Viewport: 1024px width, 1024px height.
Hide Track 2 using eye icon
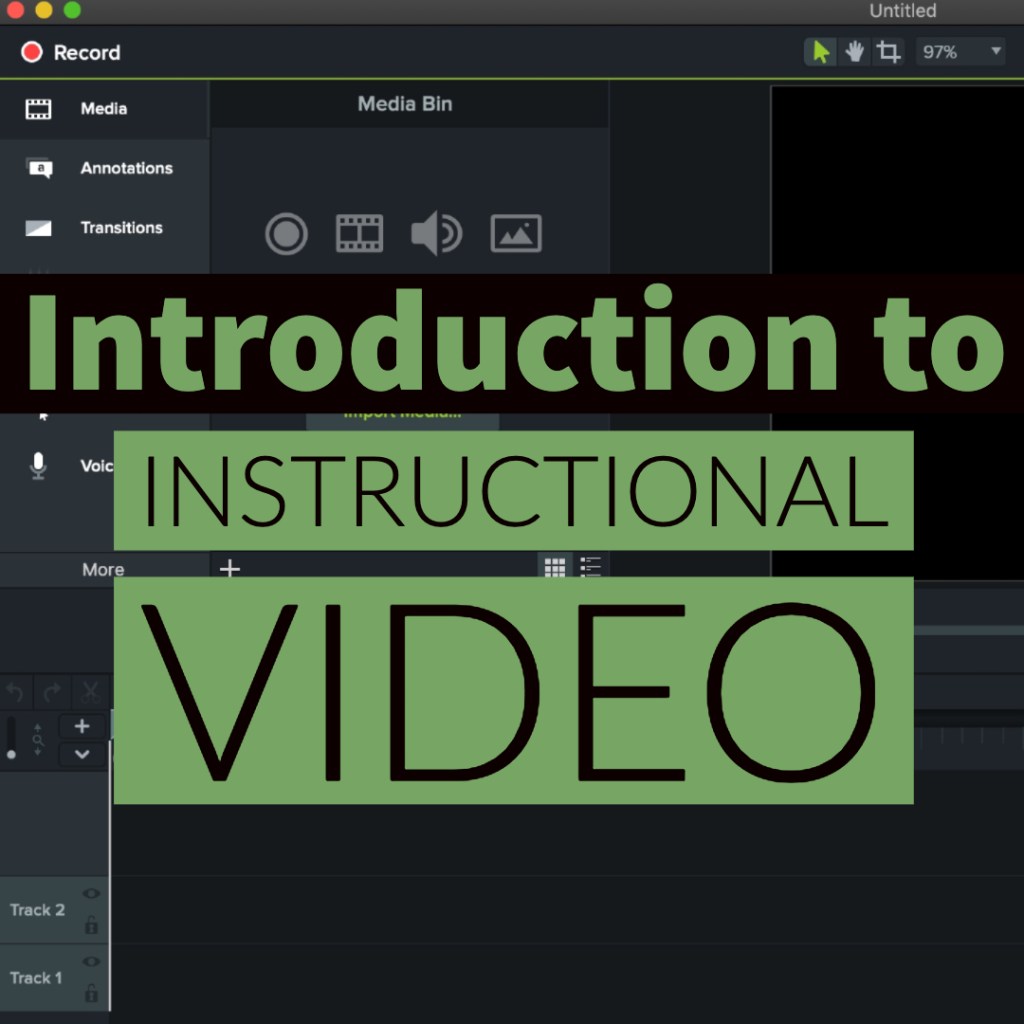[91, 894]
